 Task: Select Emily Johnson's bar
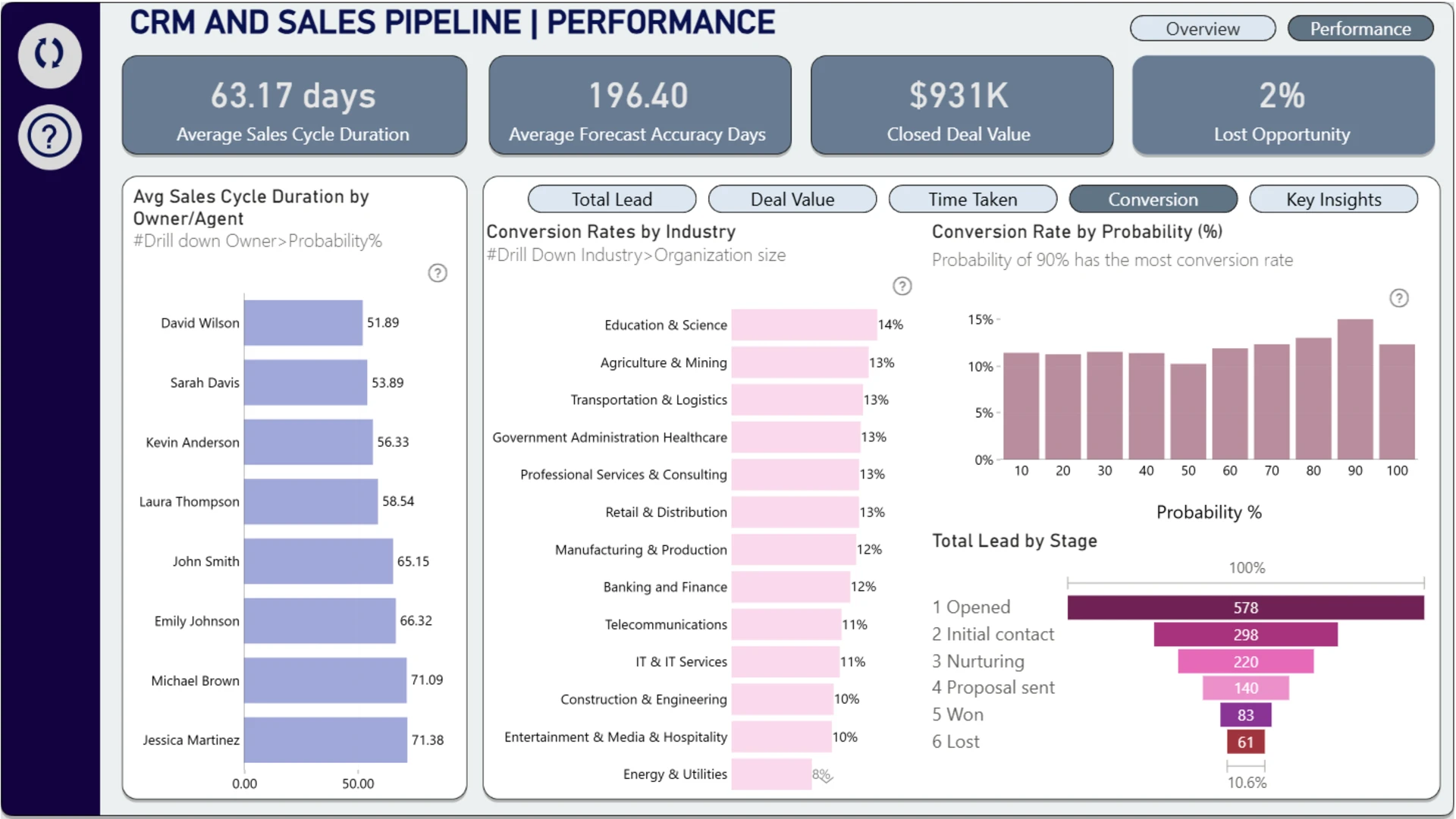coord(320,621)
